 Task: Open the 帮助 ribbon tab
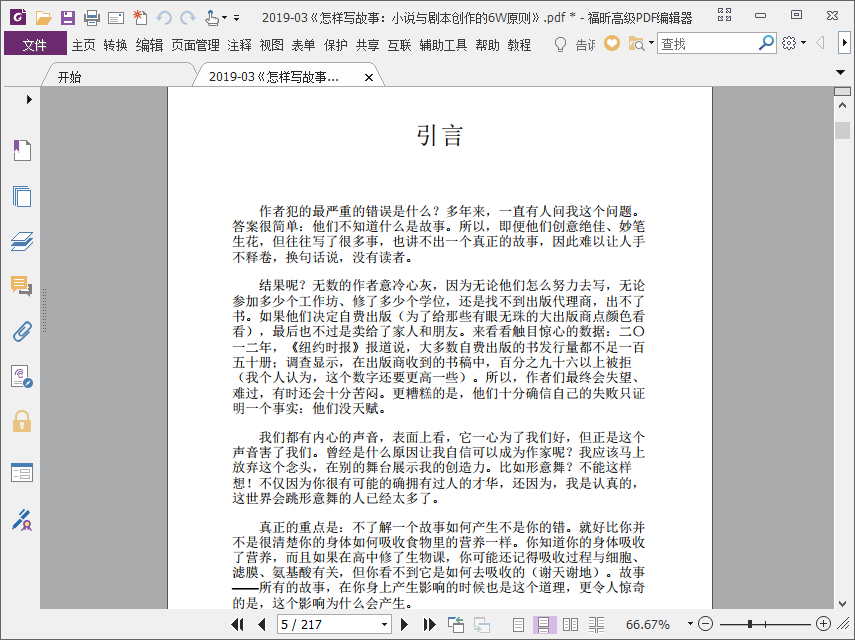point(487,45)
